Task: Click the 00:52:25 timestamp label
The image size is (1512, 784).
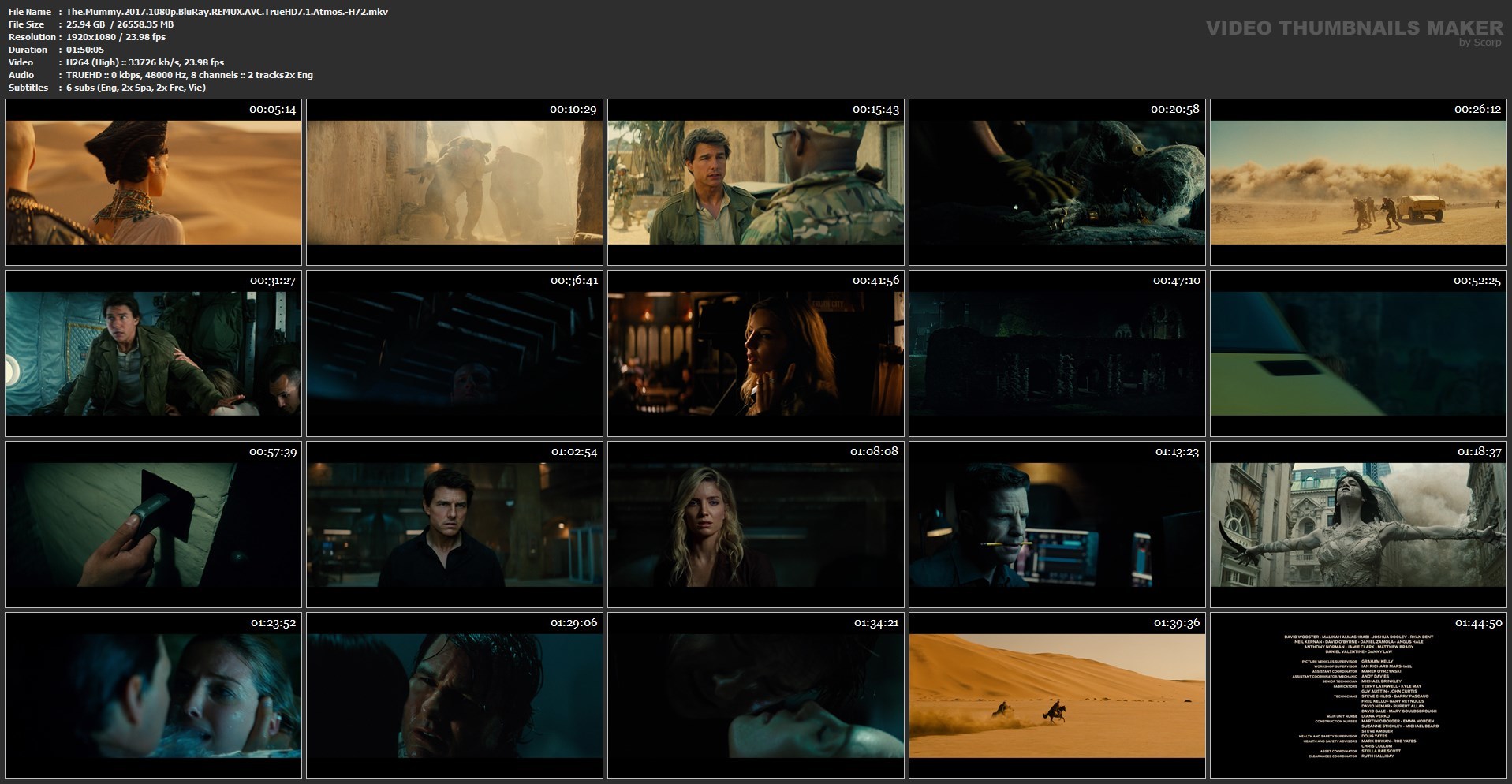Action: coord(1478,281)
